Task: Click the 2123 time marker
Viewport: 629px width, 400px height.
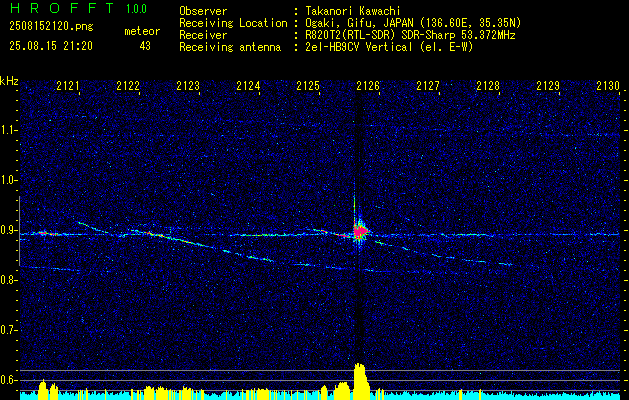Action: point(188,85)
